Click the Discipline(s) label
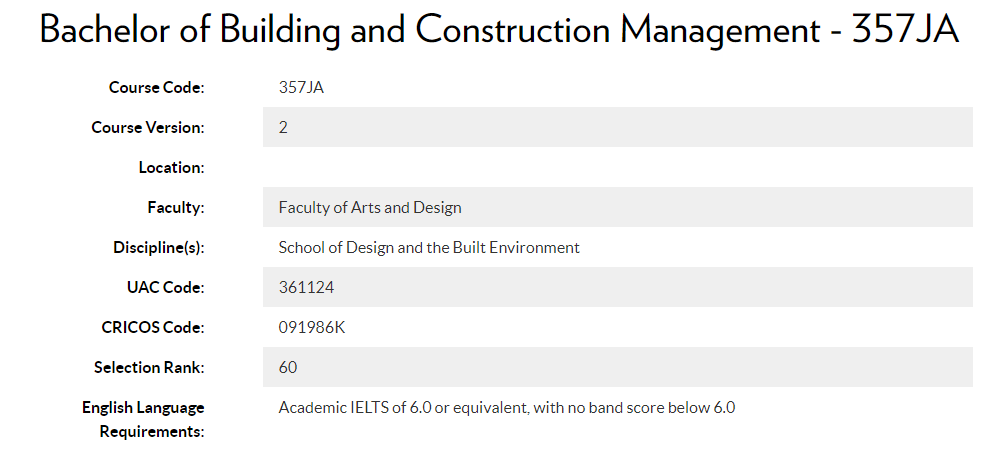Viewport: 992px width, 464px height. click(x=159, y=248)
